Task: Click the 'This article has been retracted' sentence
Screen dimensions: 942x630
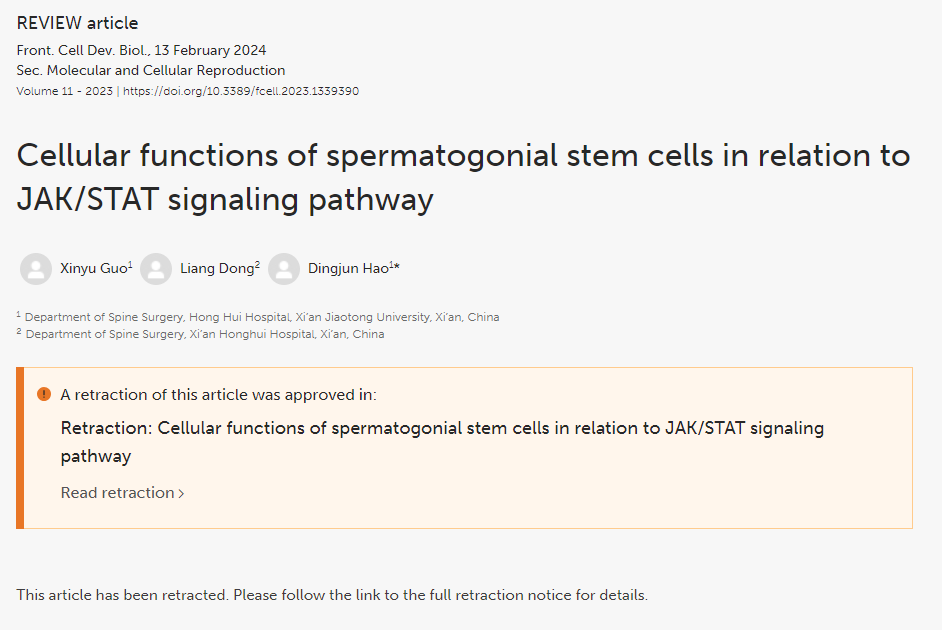Action: [332, 595]
